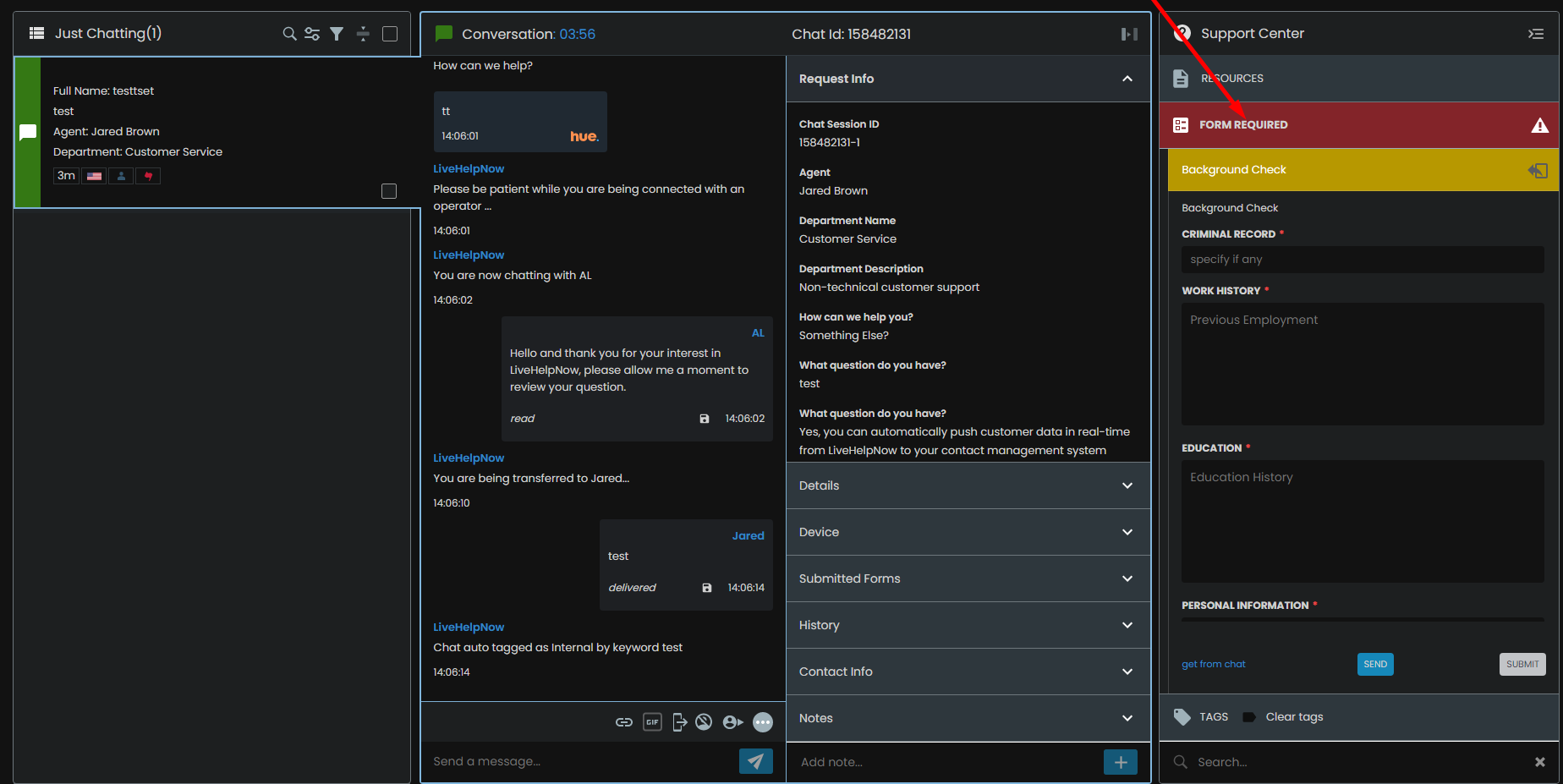1563x784 pixels.
Task: Click the mute notifications icon
Action: [705, 721]
